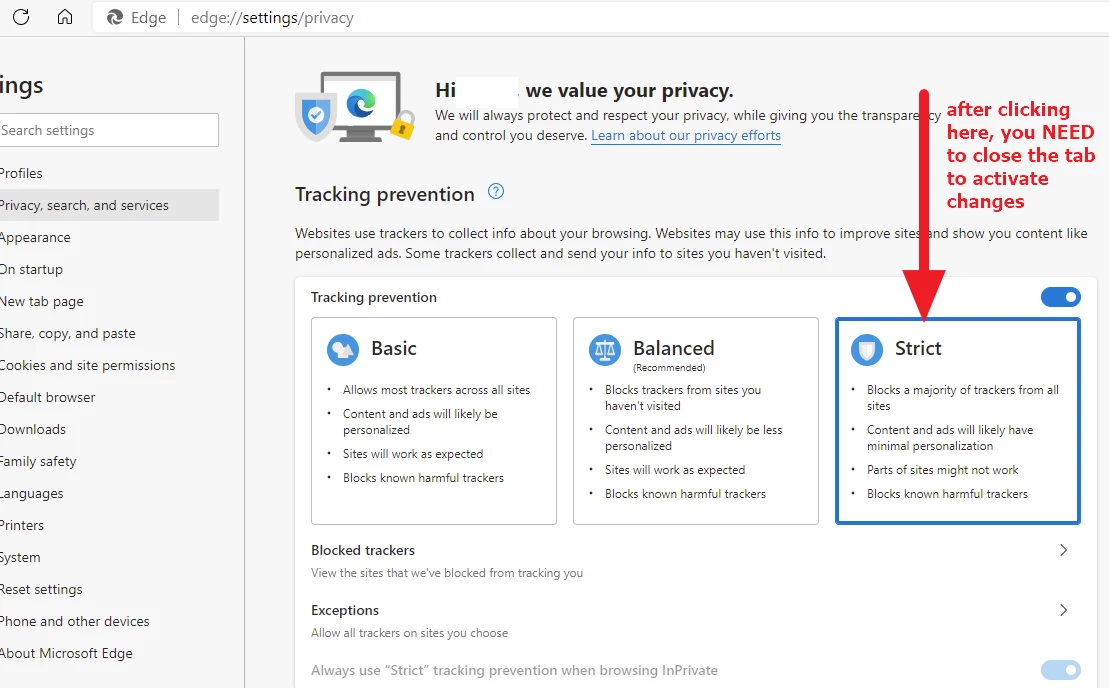This screenshot has width=1109, height=688.
Task: Click 'Content and ads will likely be less personalized'
Action: pyautogui.click(x=694, y=438)
